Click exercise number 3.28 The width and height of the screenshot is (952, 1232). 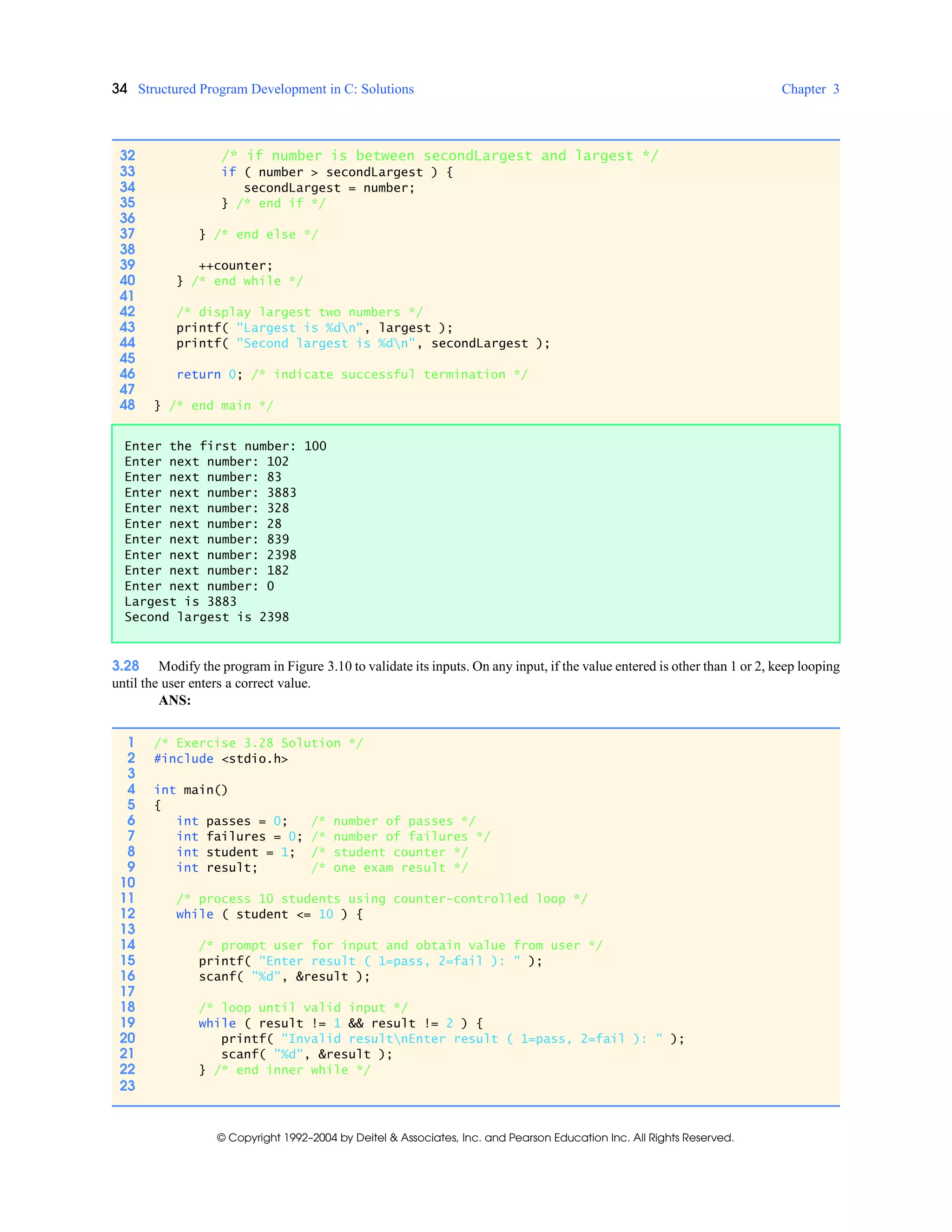click(125, 666)
